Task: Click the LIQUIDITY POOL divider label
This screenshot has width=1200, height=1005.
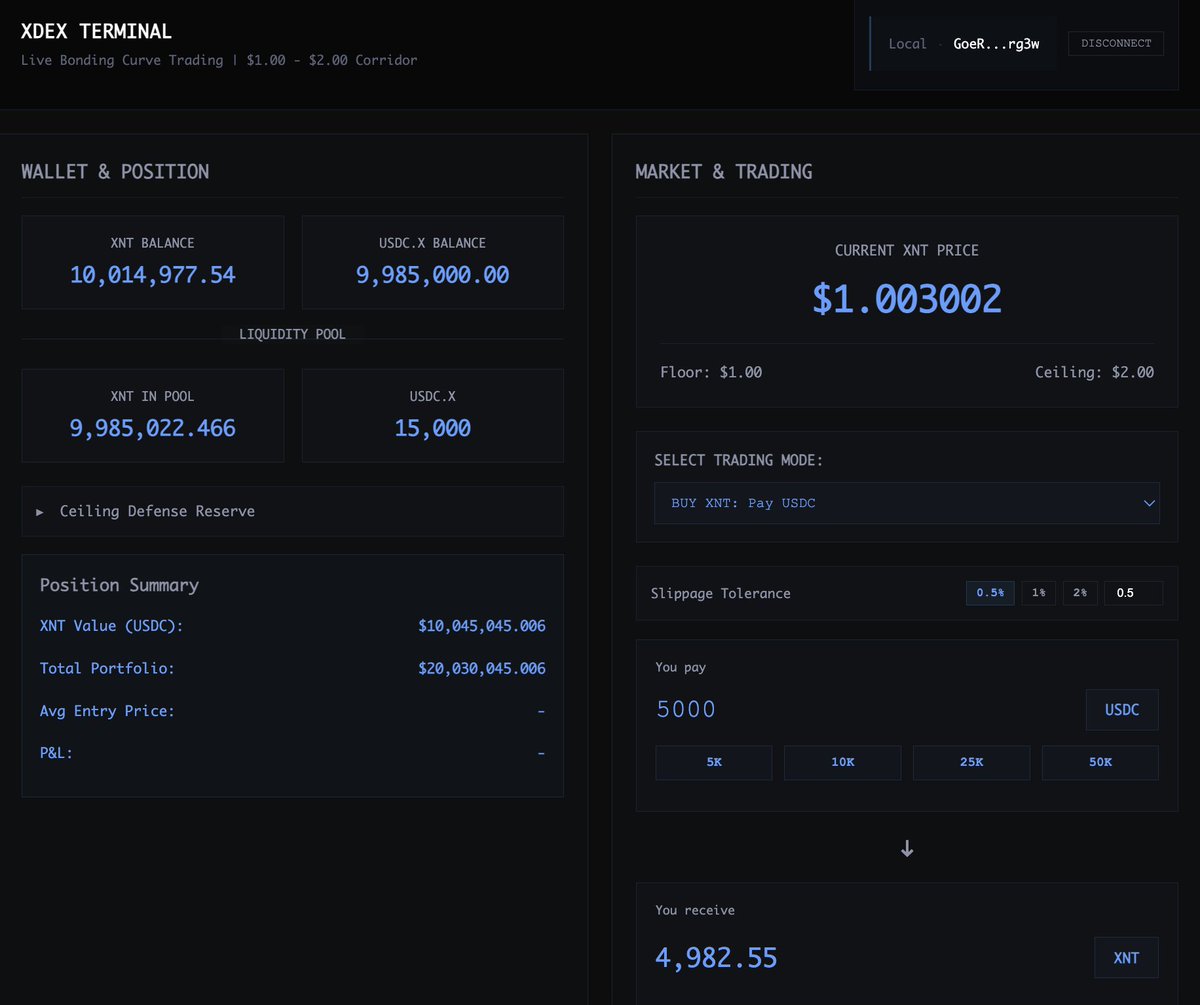Action: [x=292, y=334]
